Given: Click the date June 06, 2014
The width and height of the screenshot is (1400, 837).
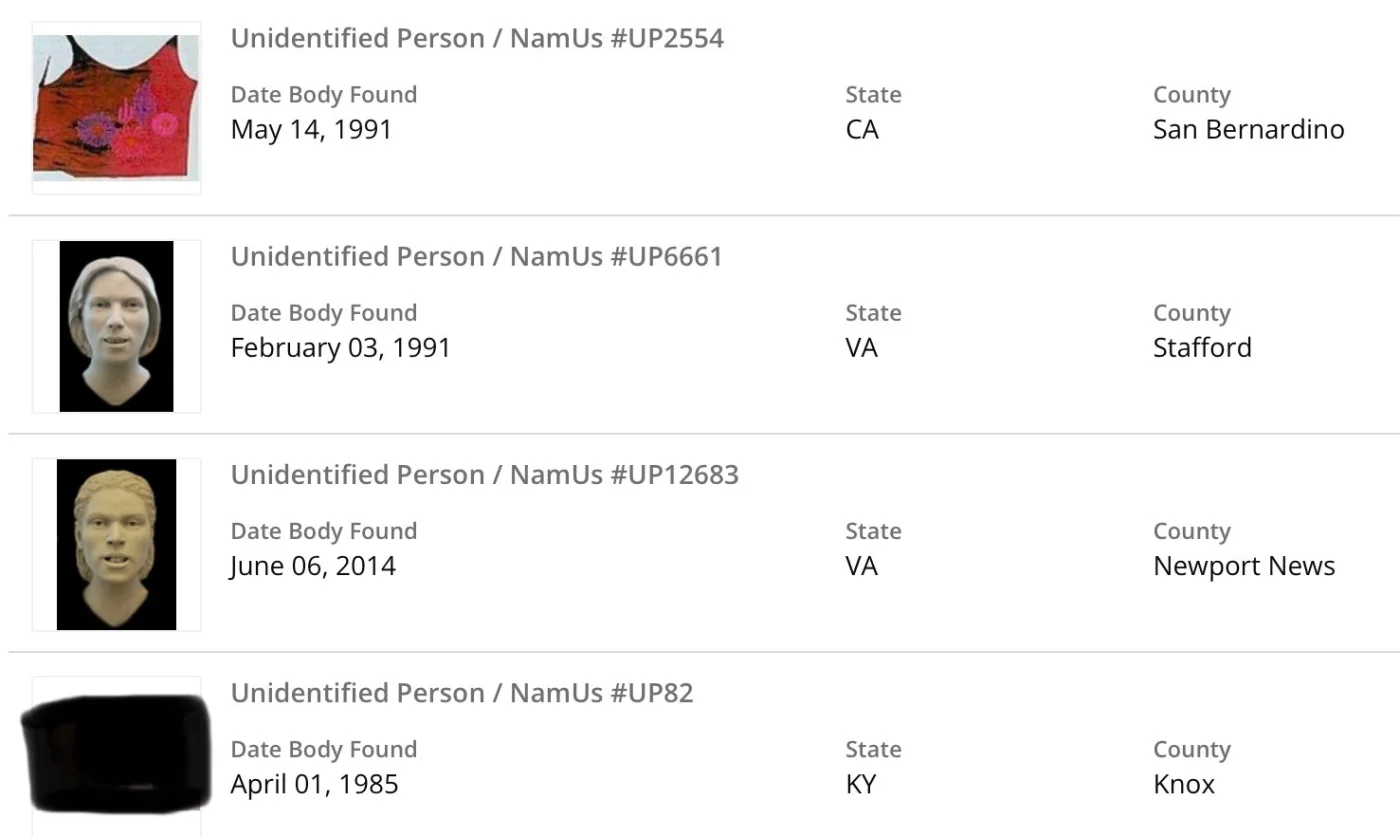Looking at the screenshot, I should pos(313,566).
